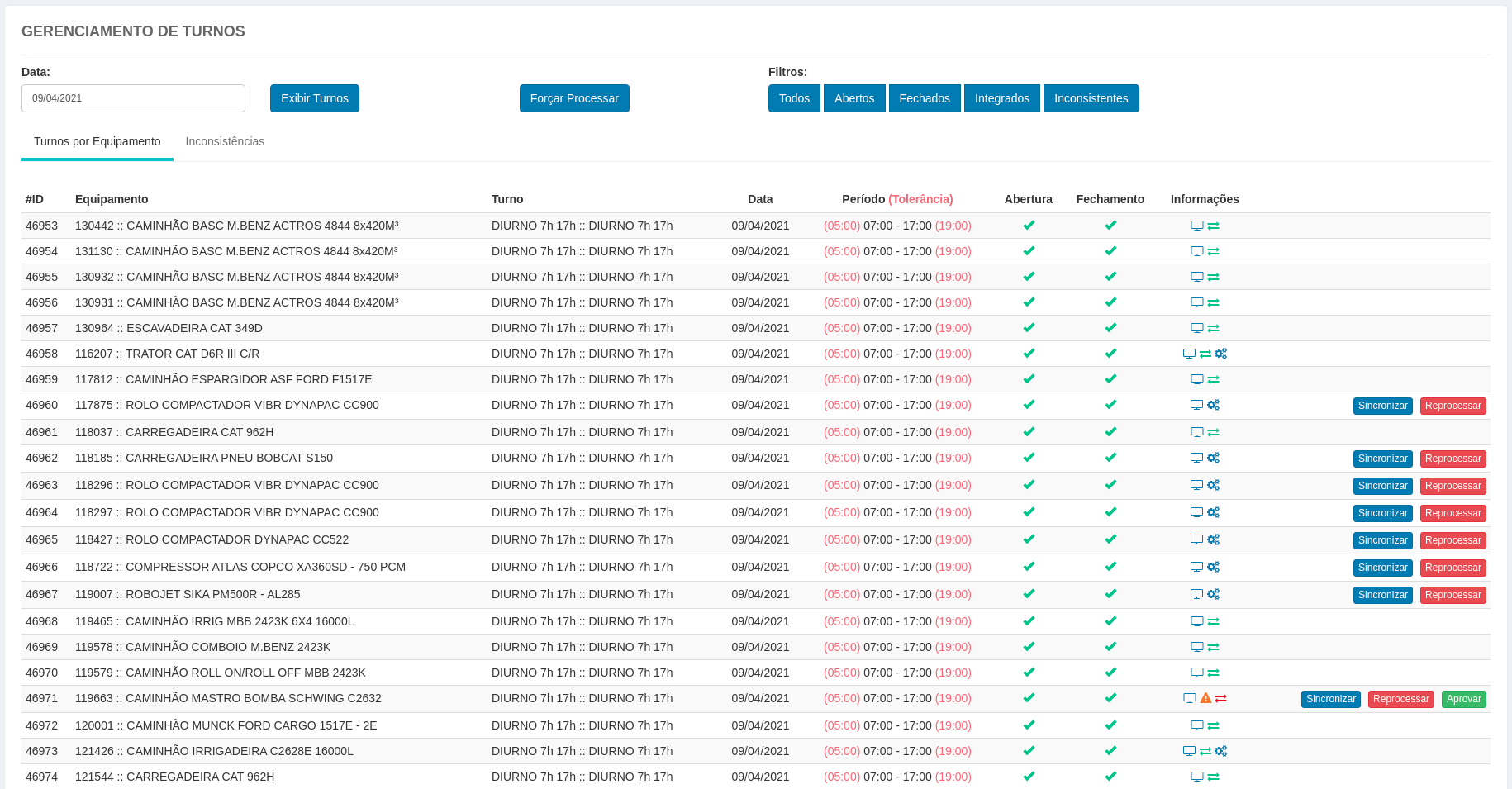The height and width of the screenshot is (789, 1512).
Task: Click the red exchange arrows in row 46971
Action: pos(1221,698)
